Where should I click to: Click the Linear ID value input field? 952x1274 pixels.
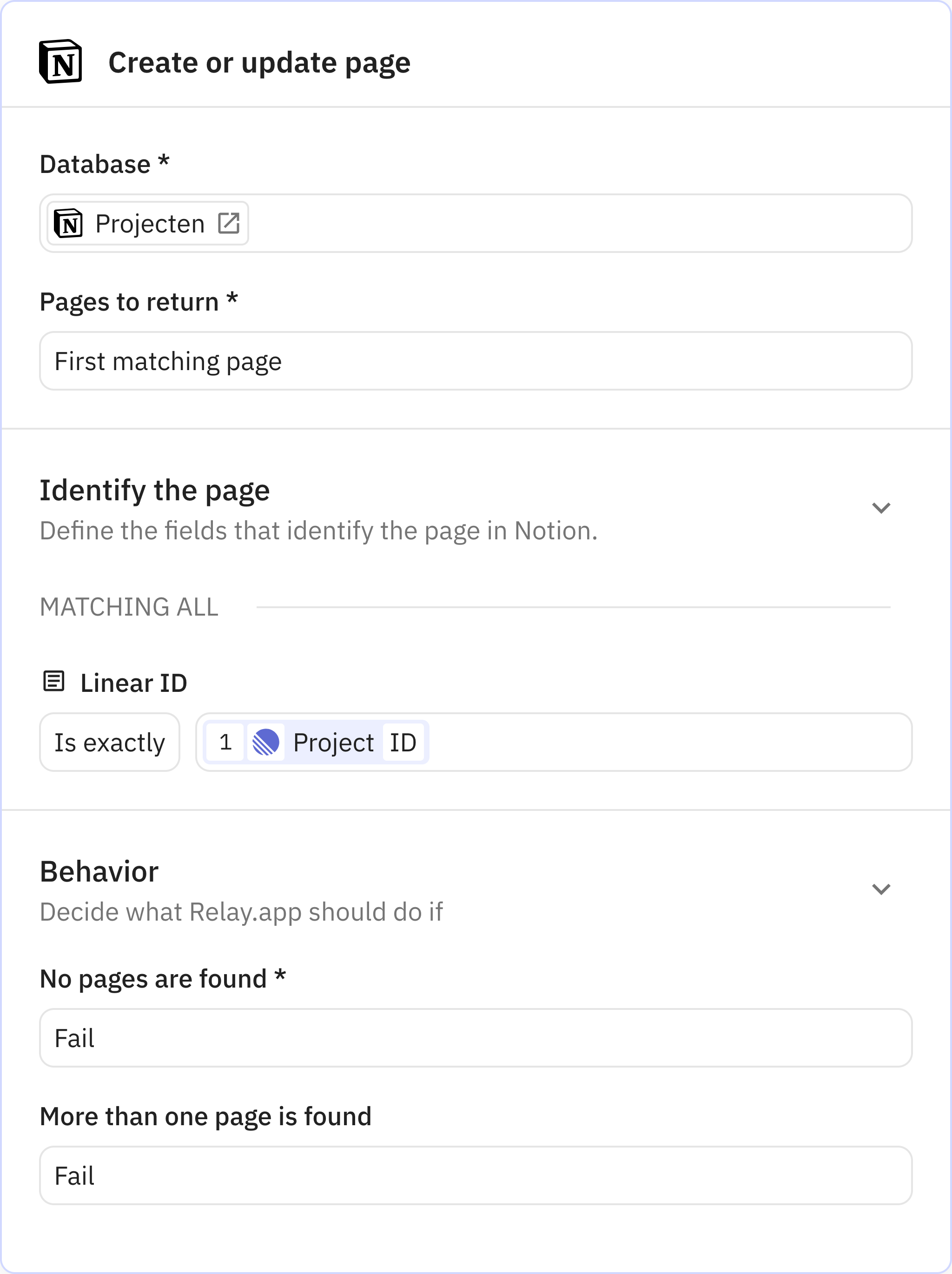click(x=554, y=743)
